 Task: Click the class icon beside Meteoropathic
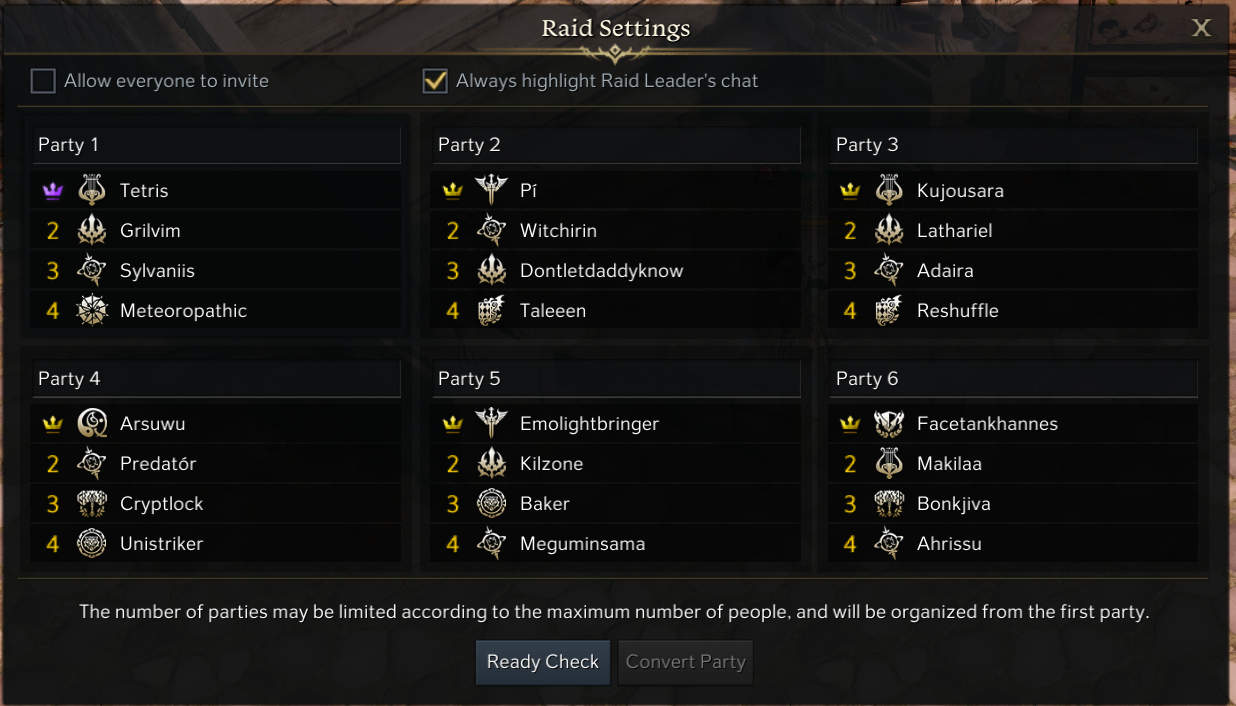92,311
